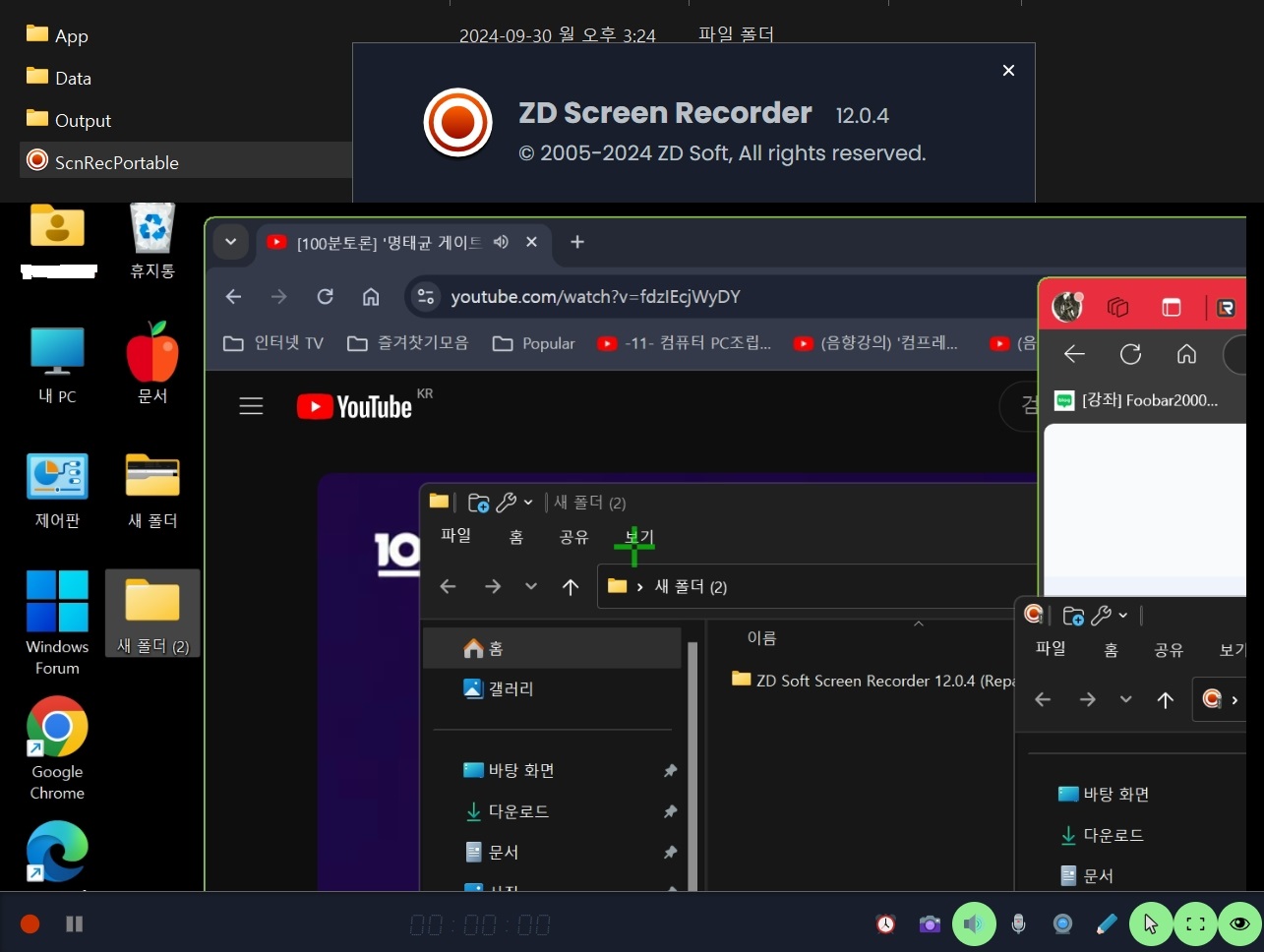Screen dimensions: 1264x952
Task: Select the App folder in file list
Action: tap(58, 35)
